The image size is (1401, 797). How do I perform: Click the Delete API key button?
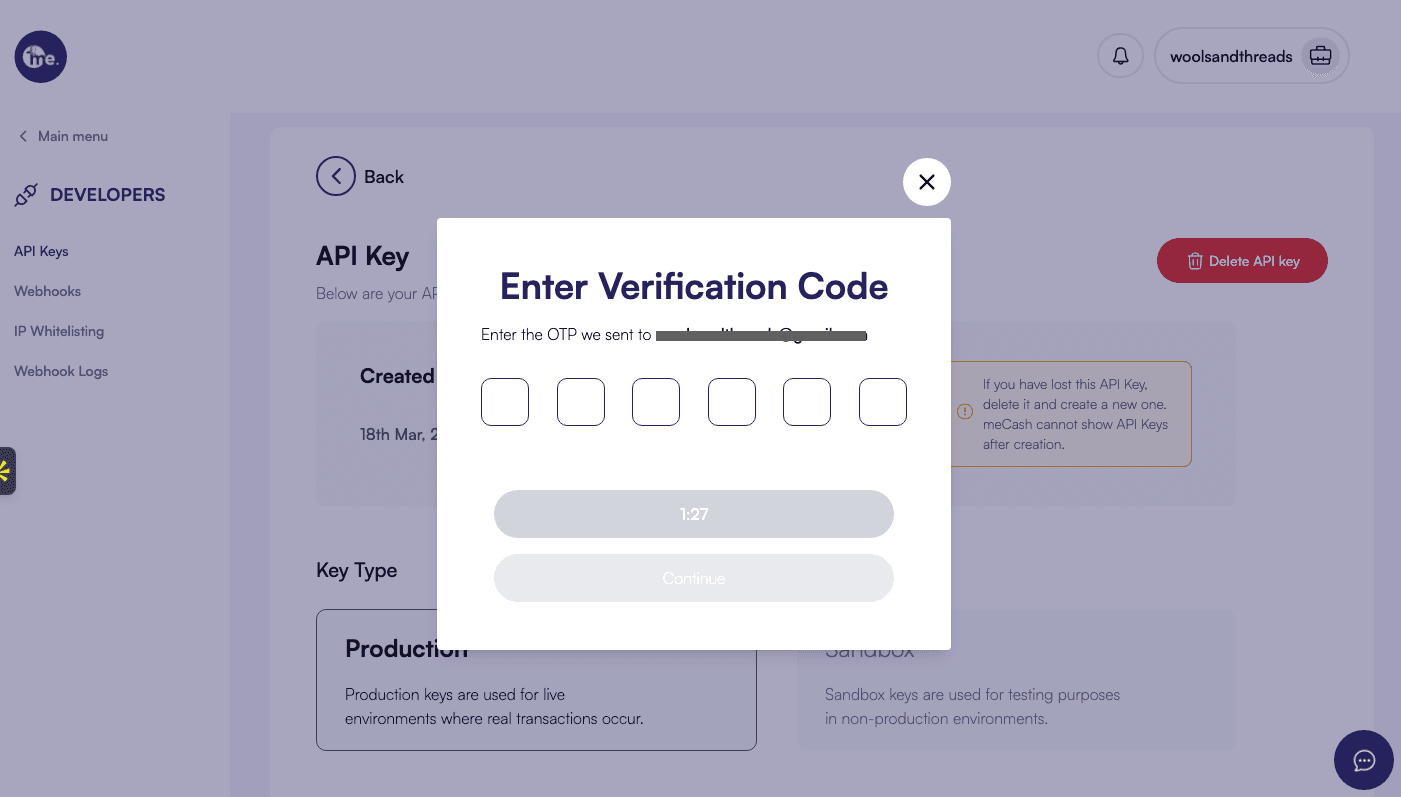coord(1242,260)
